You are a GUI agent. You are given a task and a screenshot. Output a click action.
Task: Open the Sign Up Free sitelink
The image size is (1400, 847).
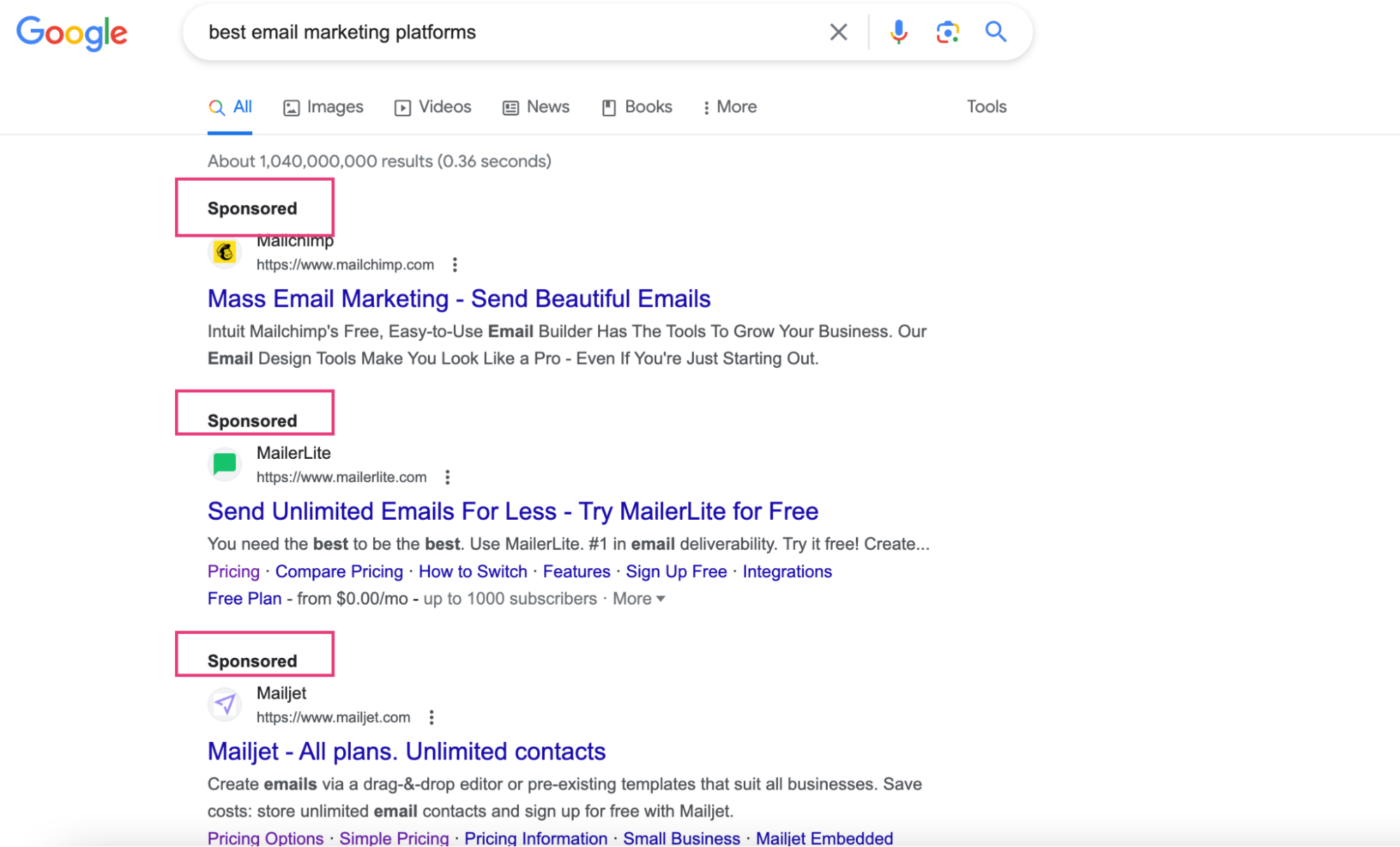[677, 572]
